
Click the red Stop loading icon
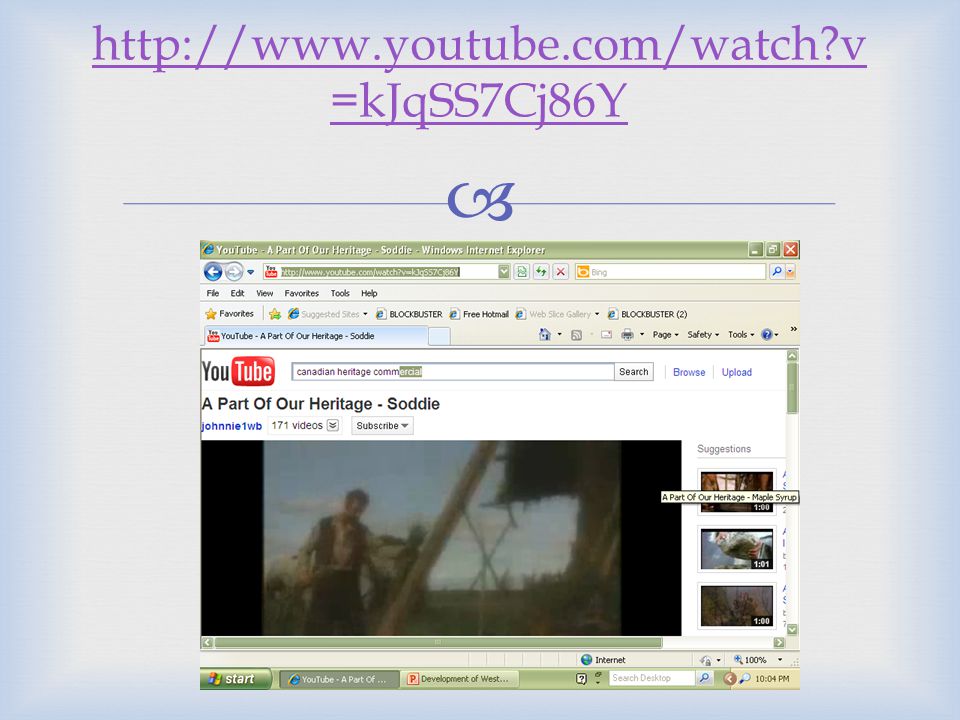[x=561, y=272]
